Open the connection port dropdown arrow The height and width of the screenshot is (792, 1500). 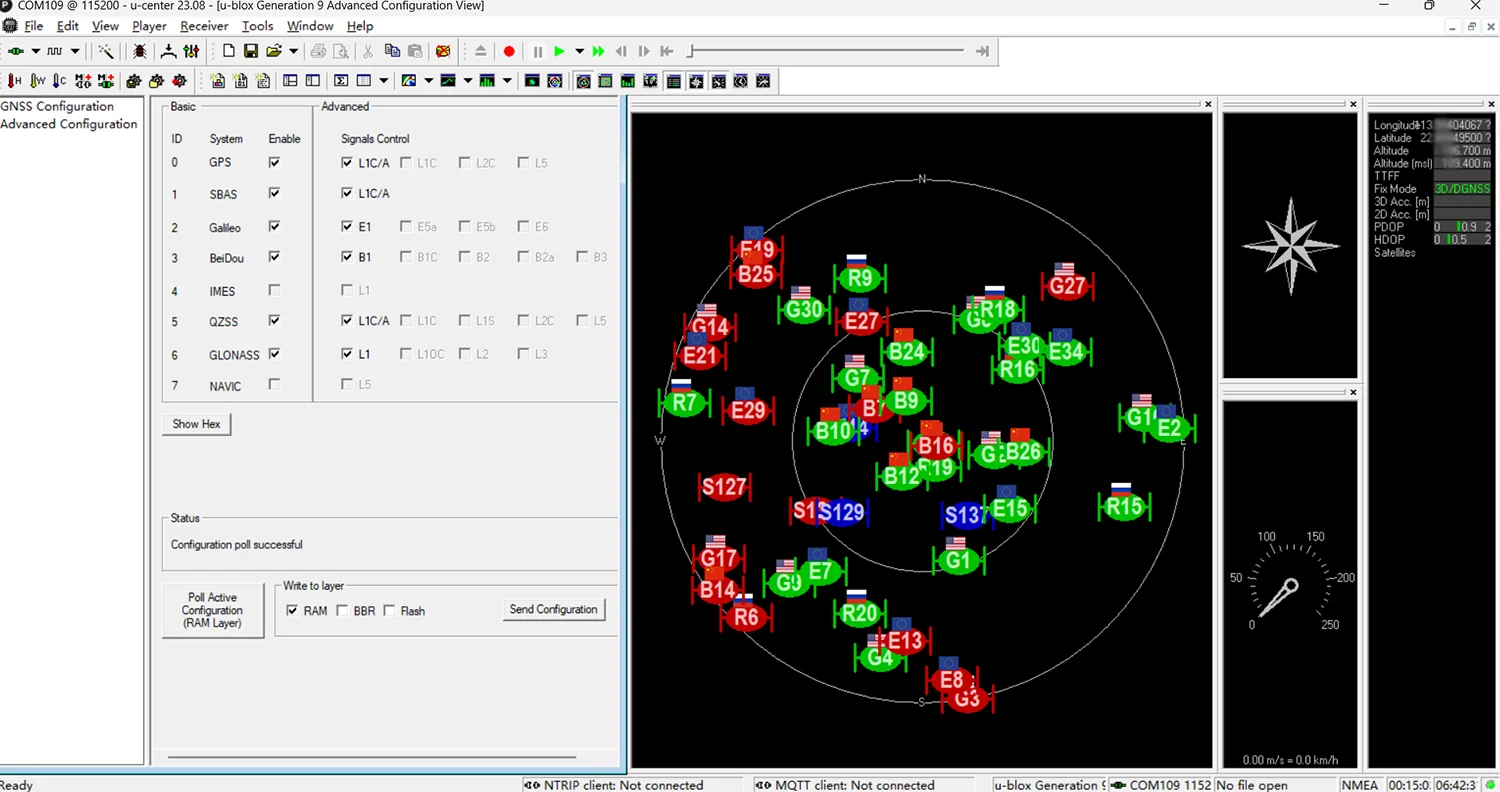[35, 51]
